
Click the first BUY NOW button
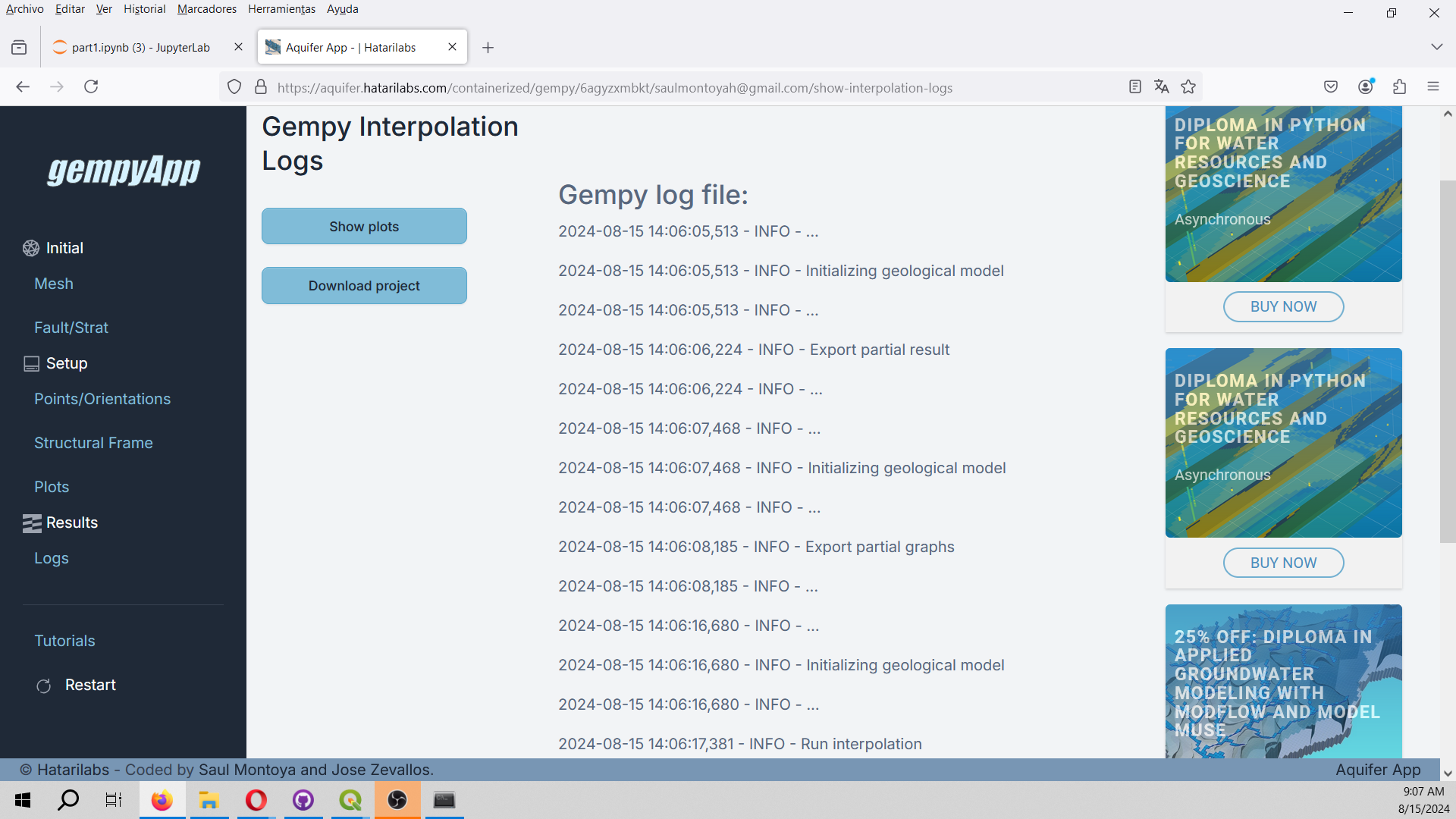1283,306
